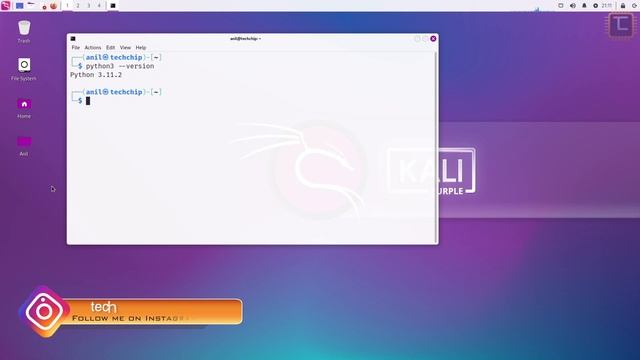The height and width of the screenshot is (360, 640).
Task: Switch to workspace 4
Action: coord(99,6)
